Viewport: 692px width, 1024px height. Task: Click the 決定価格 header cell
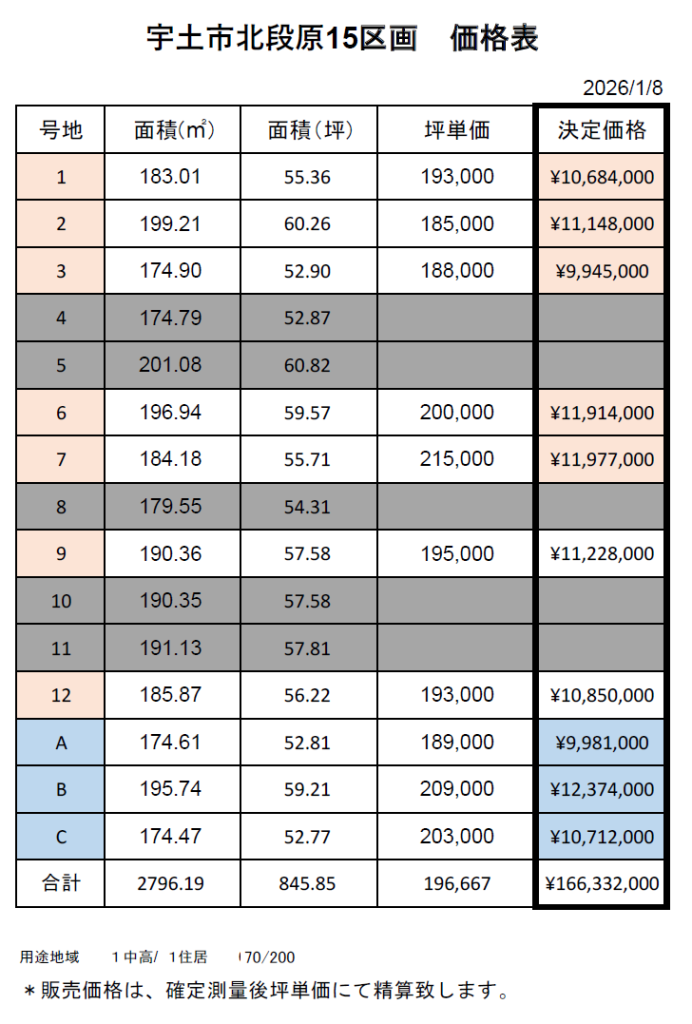coord(601,130)
